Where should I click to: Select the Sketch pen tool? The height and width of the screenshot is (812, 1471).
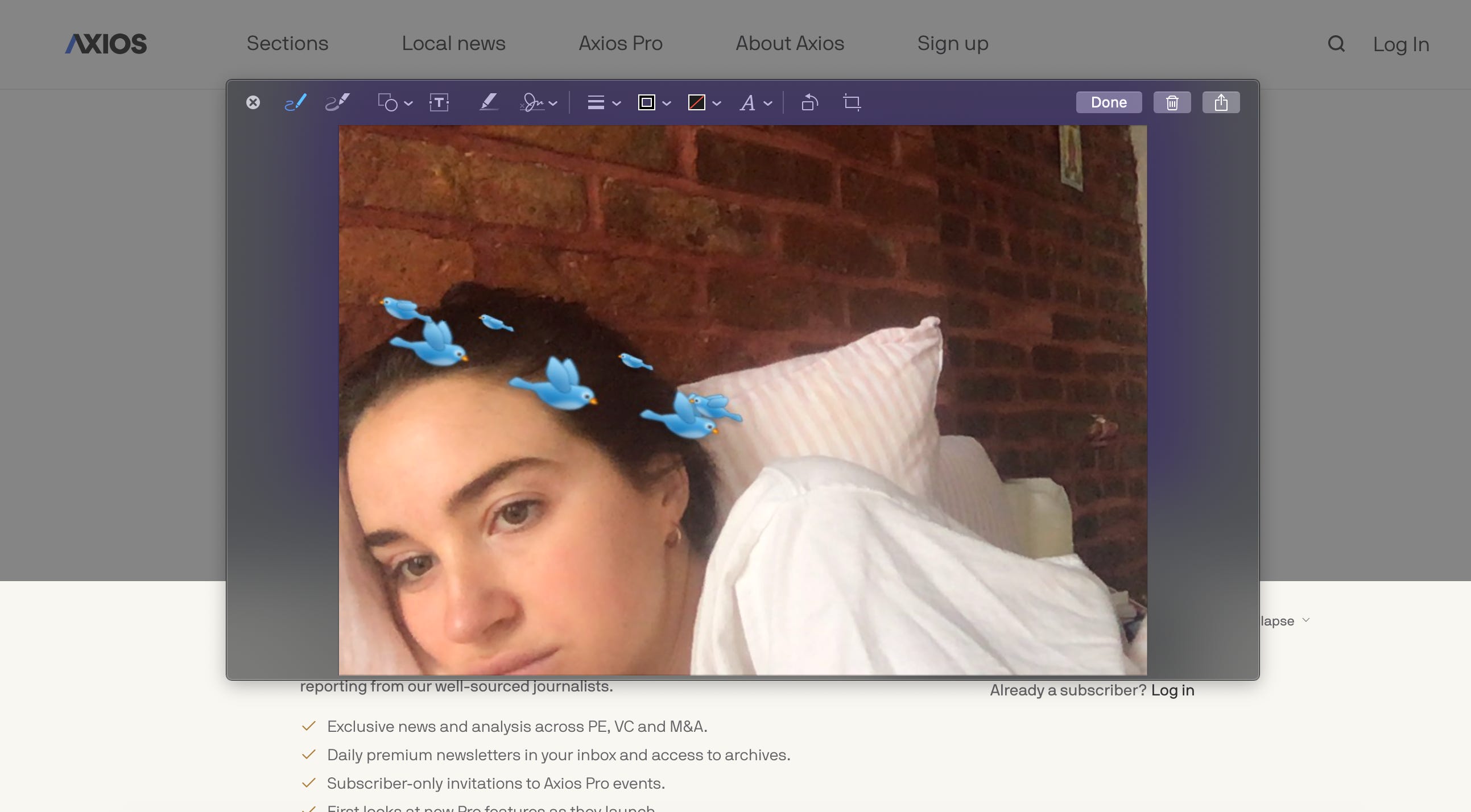295,102
